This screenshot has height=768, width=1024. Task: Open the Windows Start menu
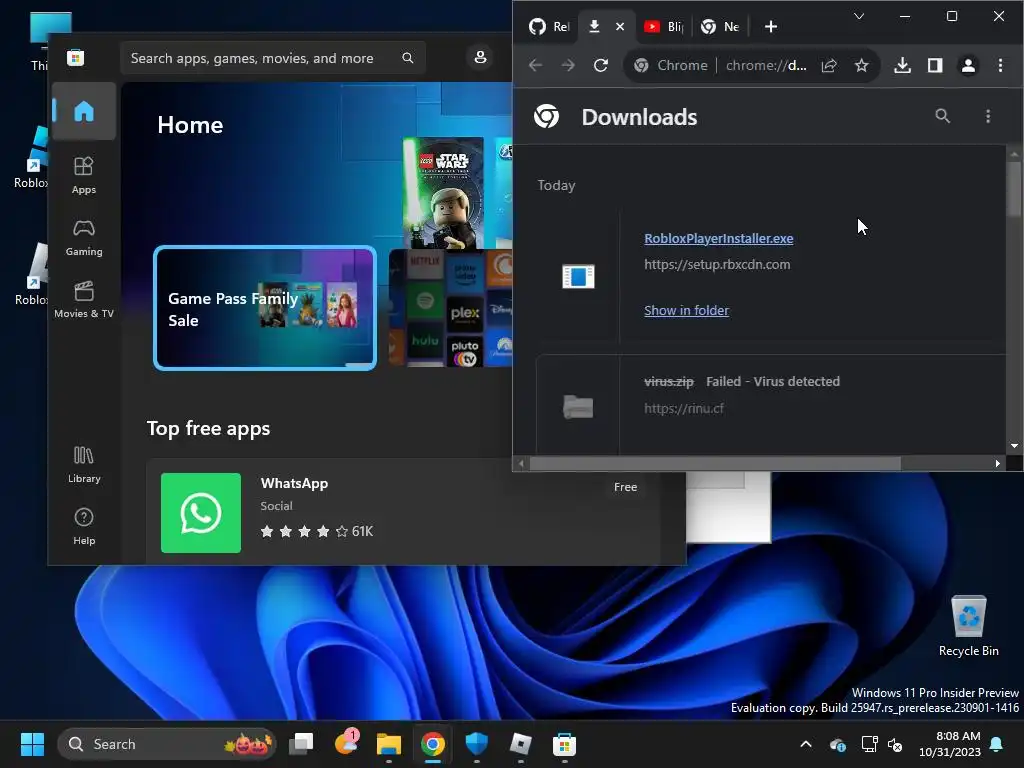pyautogui.click(x=32, y=744)
